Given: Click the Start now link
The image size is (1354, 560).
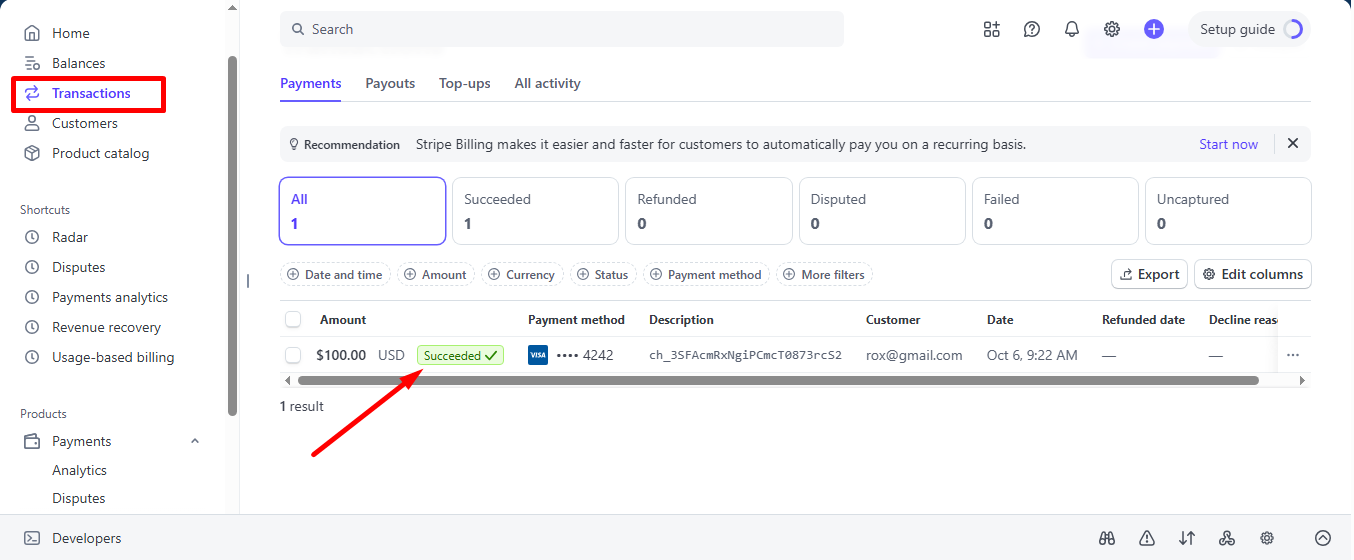Looking at the screenshot, I should coord(1228,144).
